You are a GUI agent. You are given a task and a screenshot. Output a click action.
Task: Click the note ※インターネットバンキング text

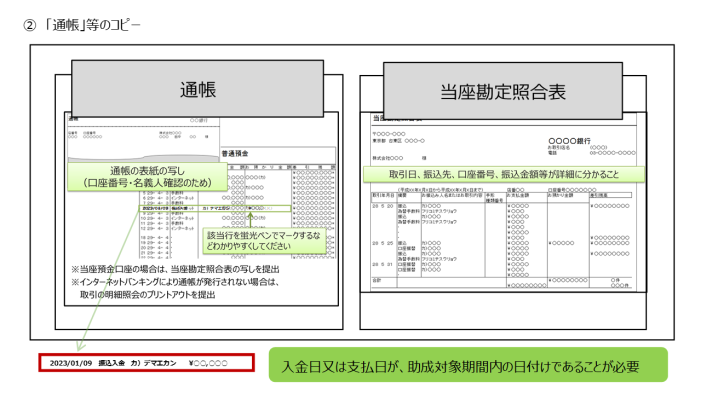click(175, 282)
